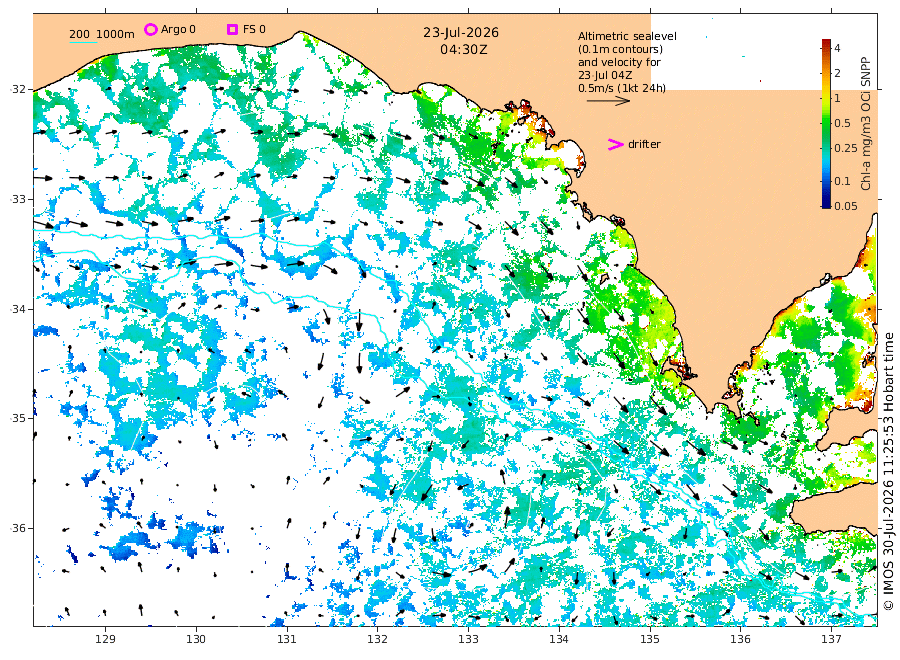Click latitude tick label -34
Screen dimensions: 900x660
(18, 309)
